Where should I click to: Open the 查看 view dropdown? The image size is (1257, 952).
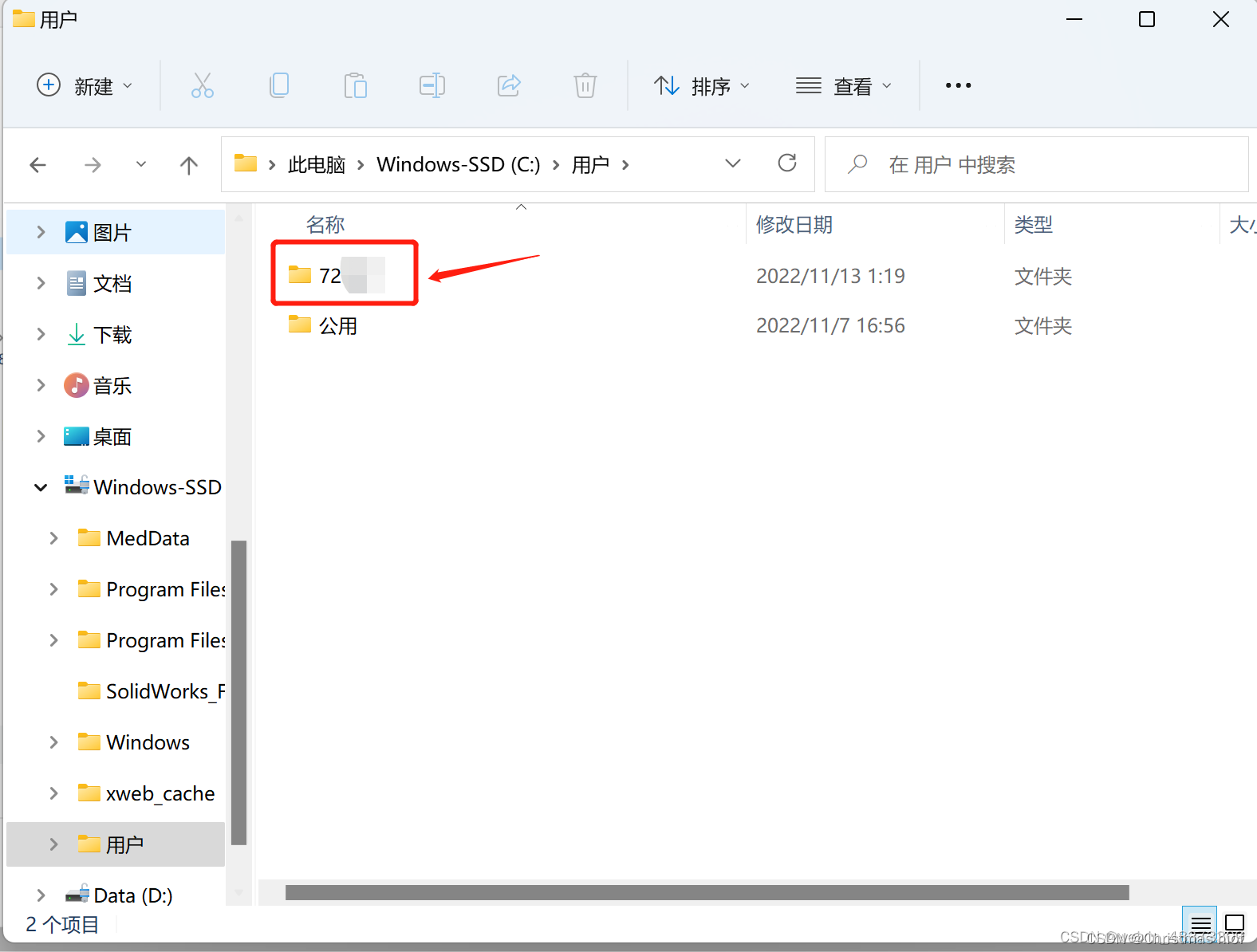[x=844, y=85]
